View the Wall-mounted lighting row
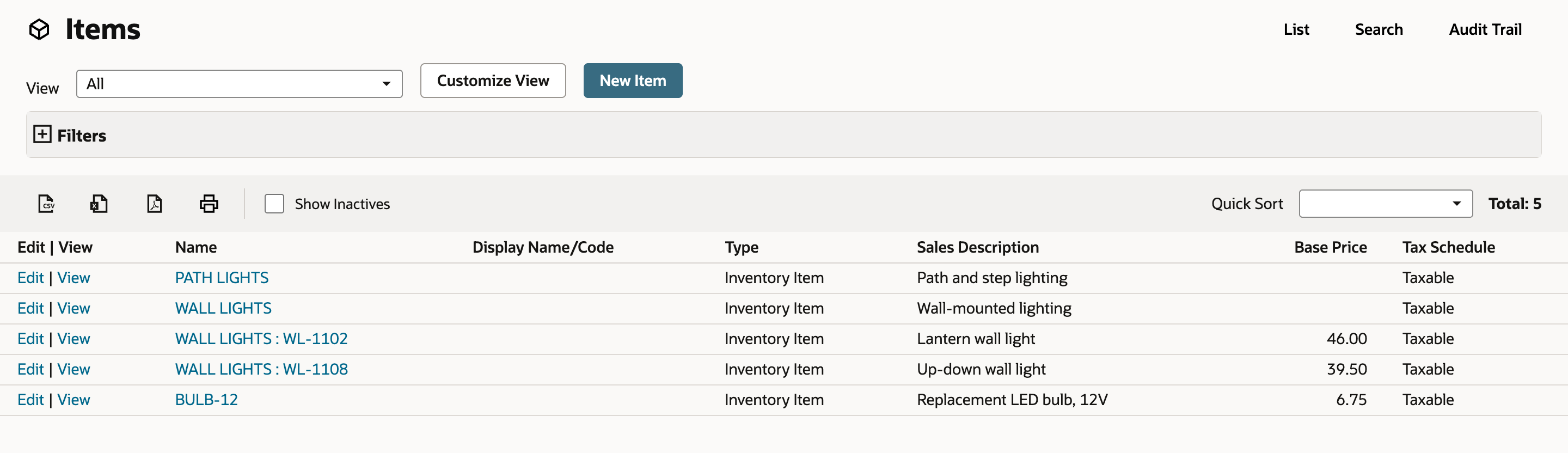The image size is (1568, 453). click(73, 308)
